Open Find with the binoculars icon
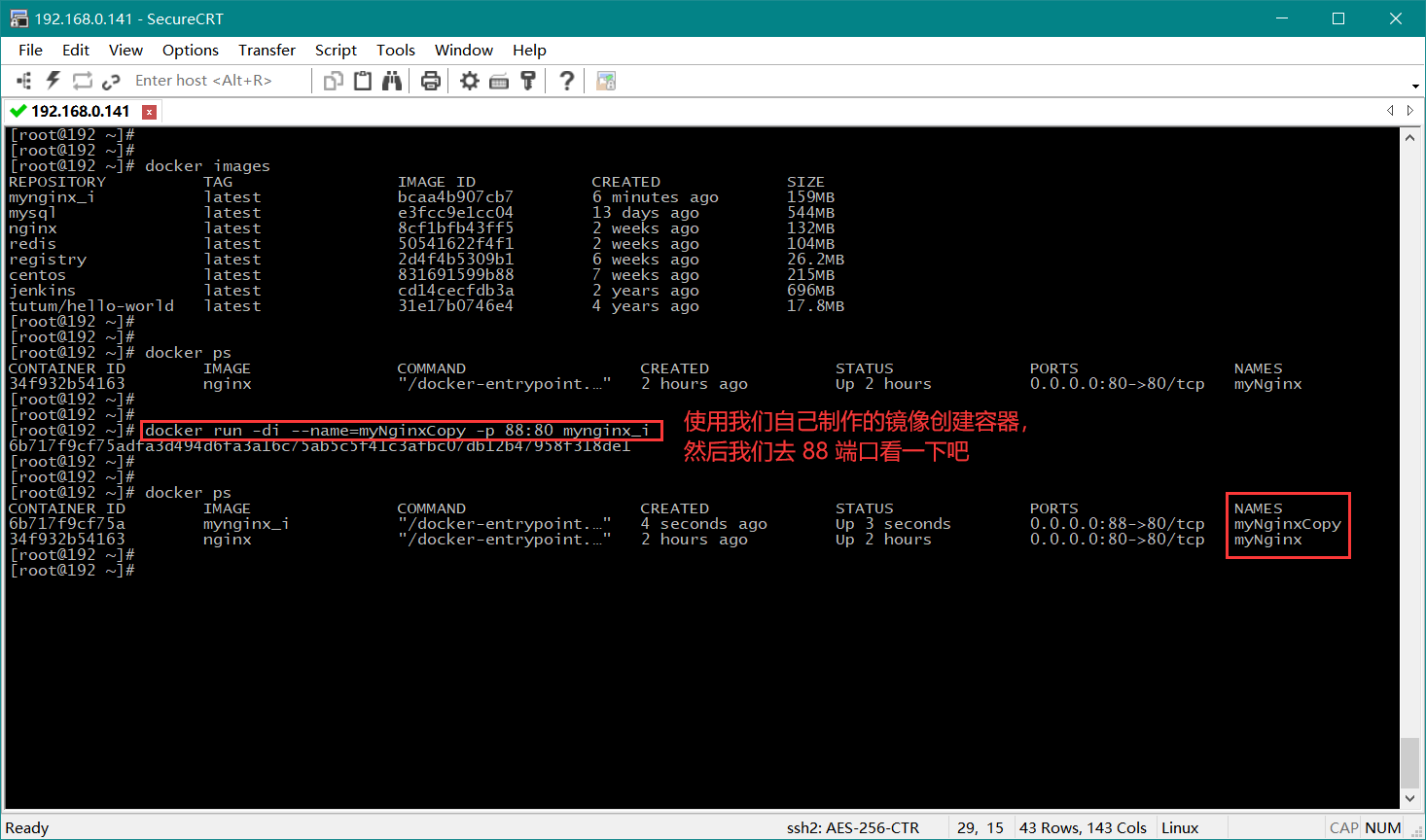This screenshot has height=840, width=1426. (392, 81)
